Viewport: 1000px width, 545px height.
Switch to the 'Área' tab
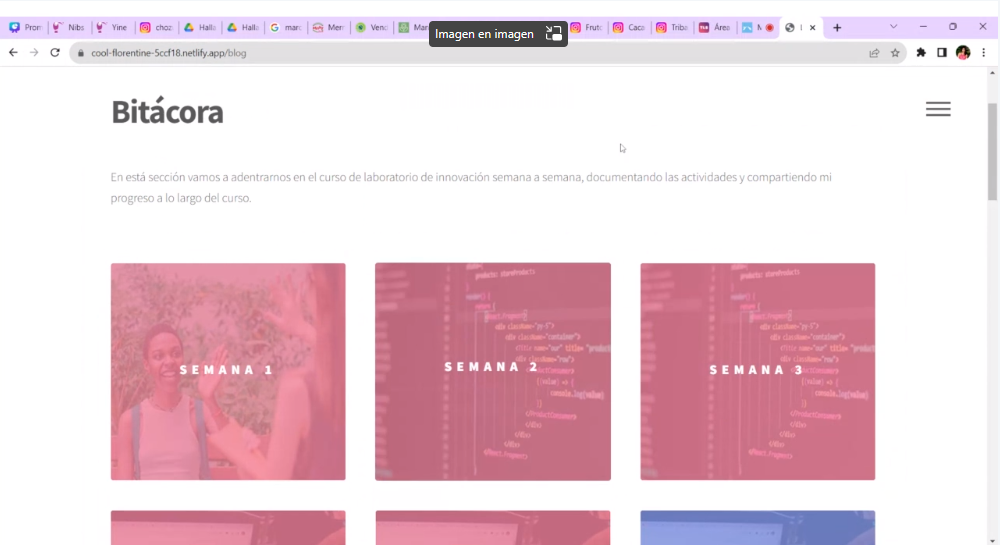coord(716,27)
